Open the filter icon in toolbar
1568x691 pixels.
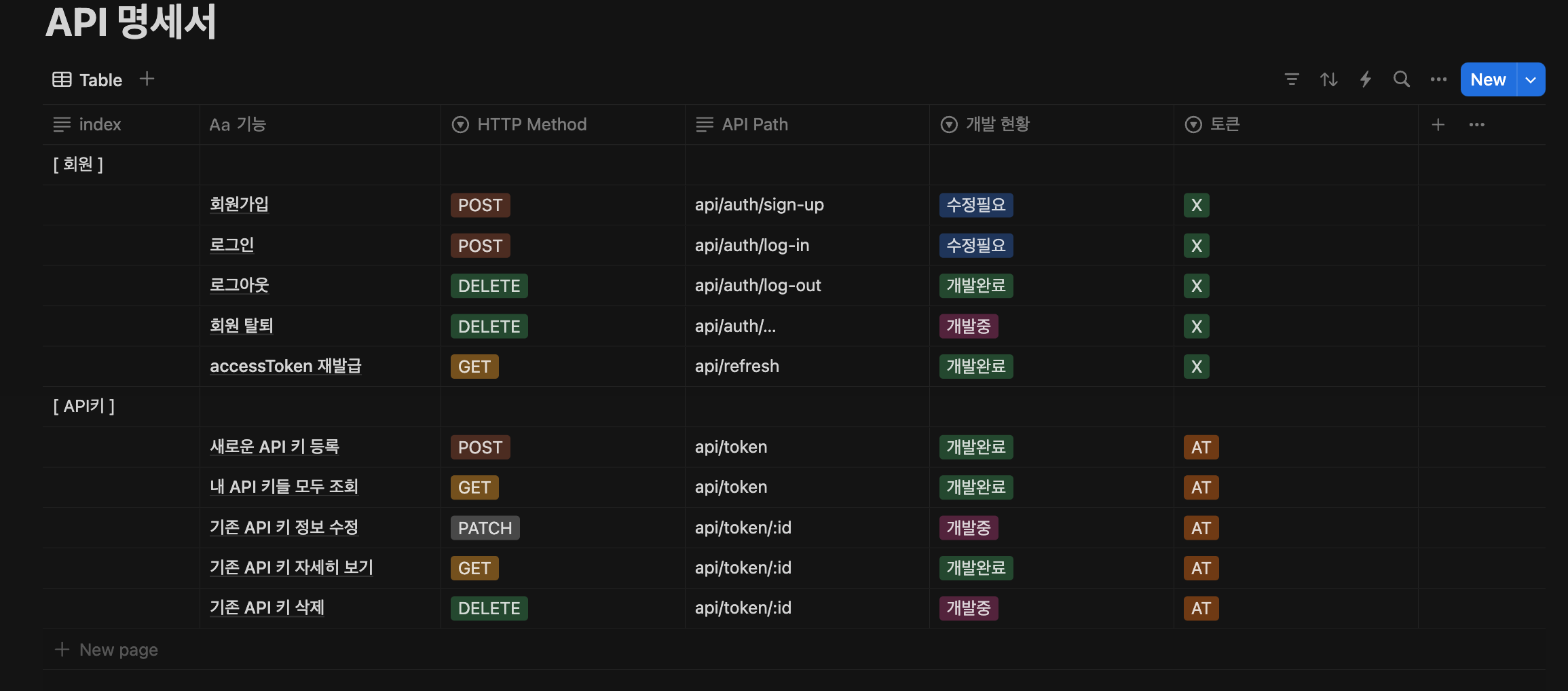coord(1292,79)
